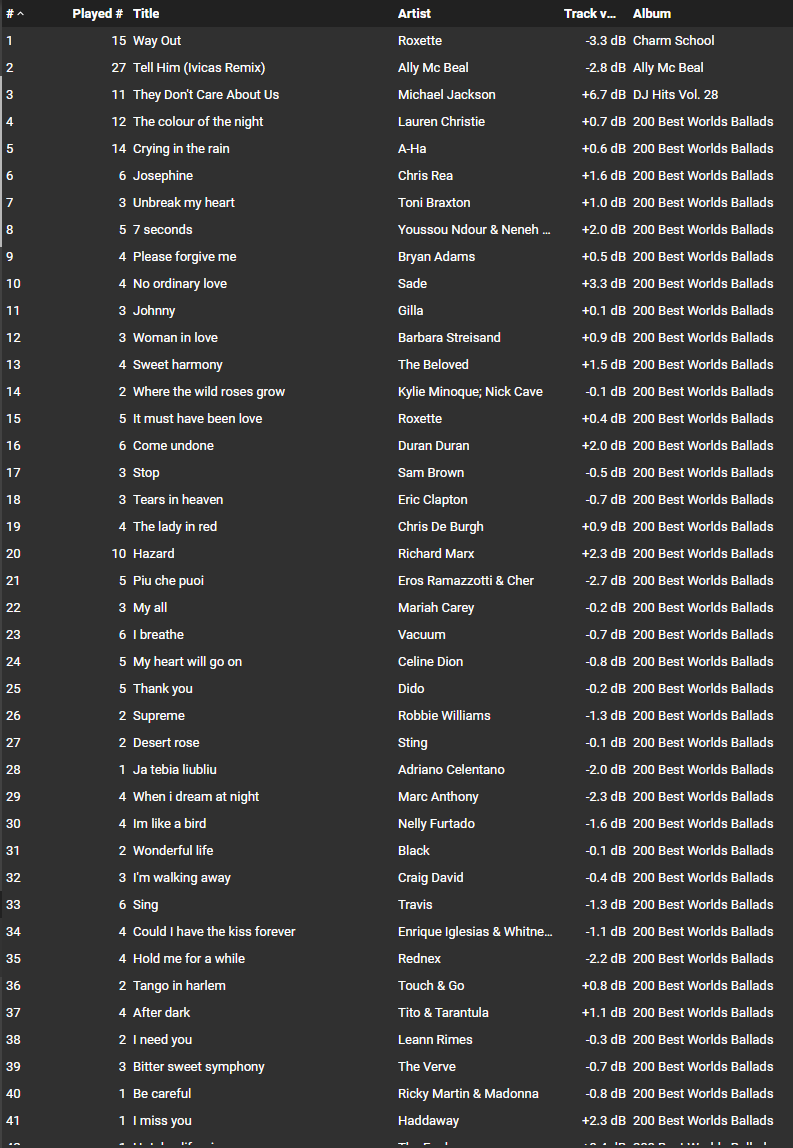
Task: Click the album Charm School cell
Action: [x=674, y=41]
